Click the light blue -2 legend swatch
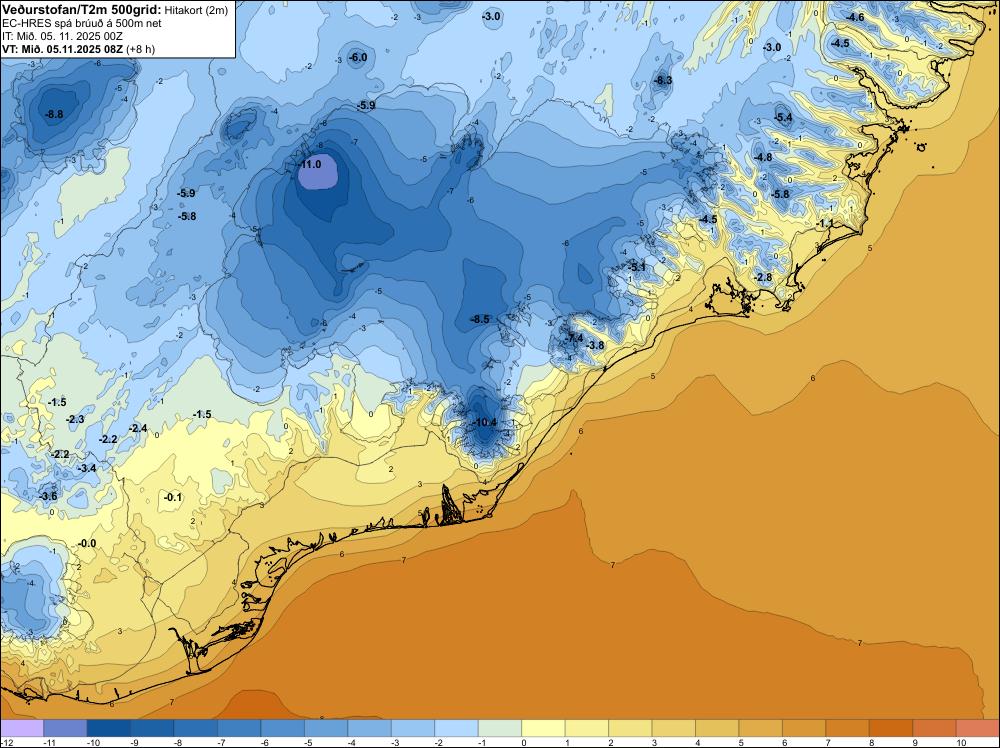 457,728
